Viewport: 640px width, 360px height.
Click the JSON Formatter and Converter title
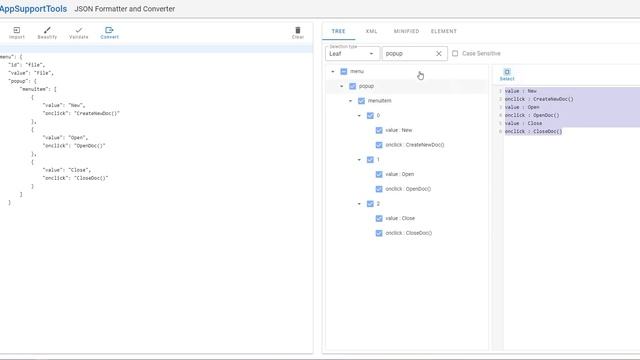click(124, 9)
